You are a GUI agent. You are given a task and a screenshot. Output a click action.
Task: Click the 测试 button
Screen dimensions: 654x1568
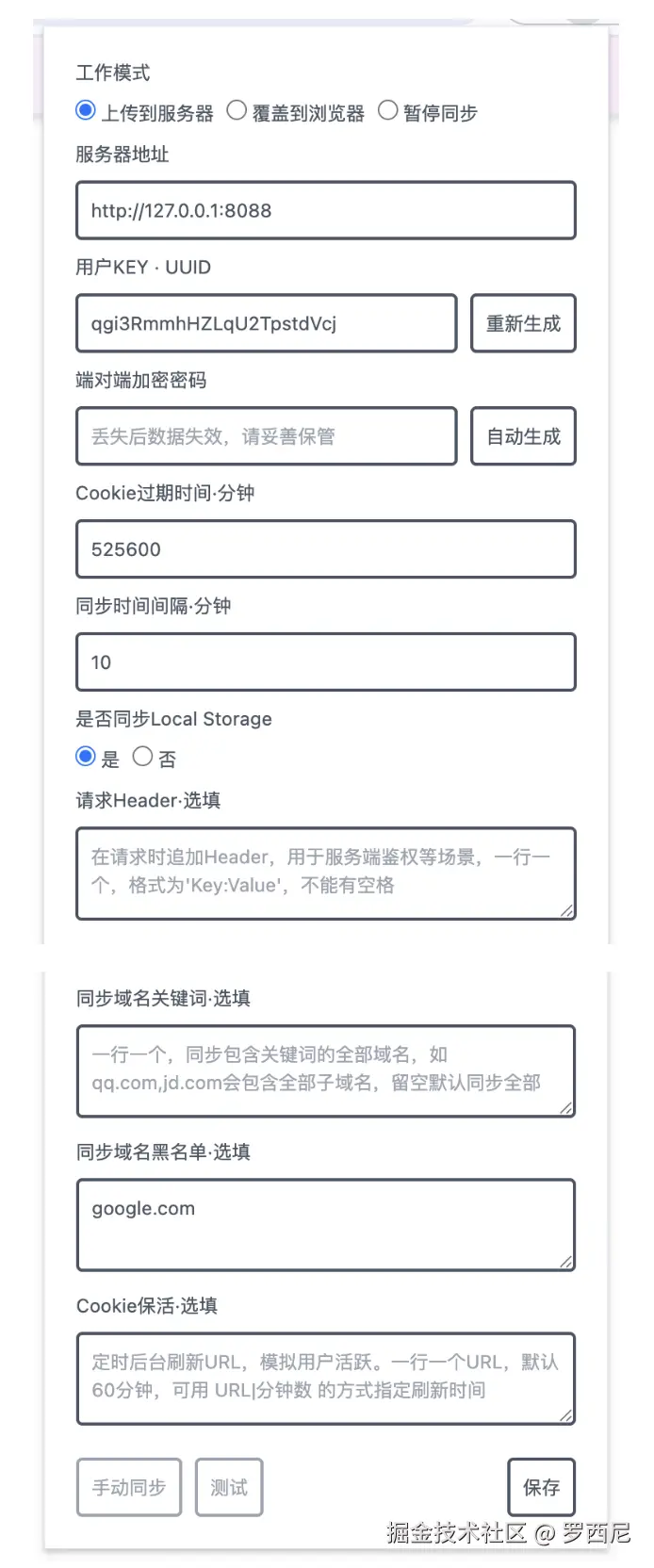pyautogui.click(x=229, y=1487)
